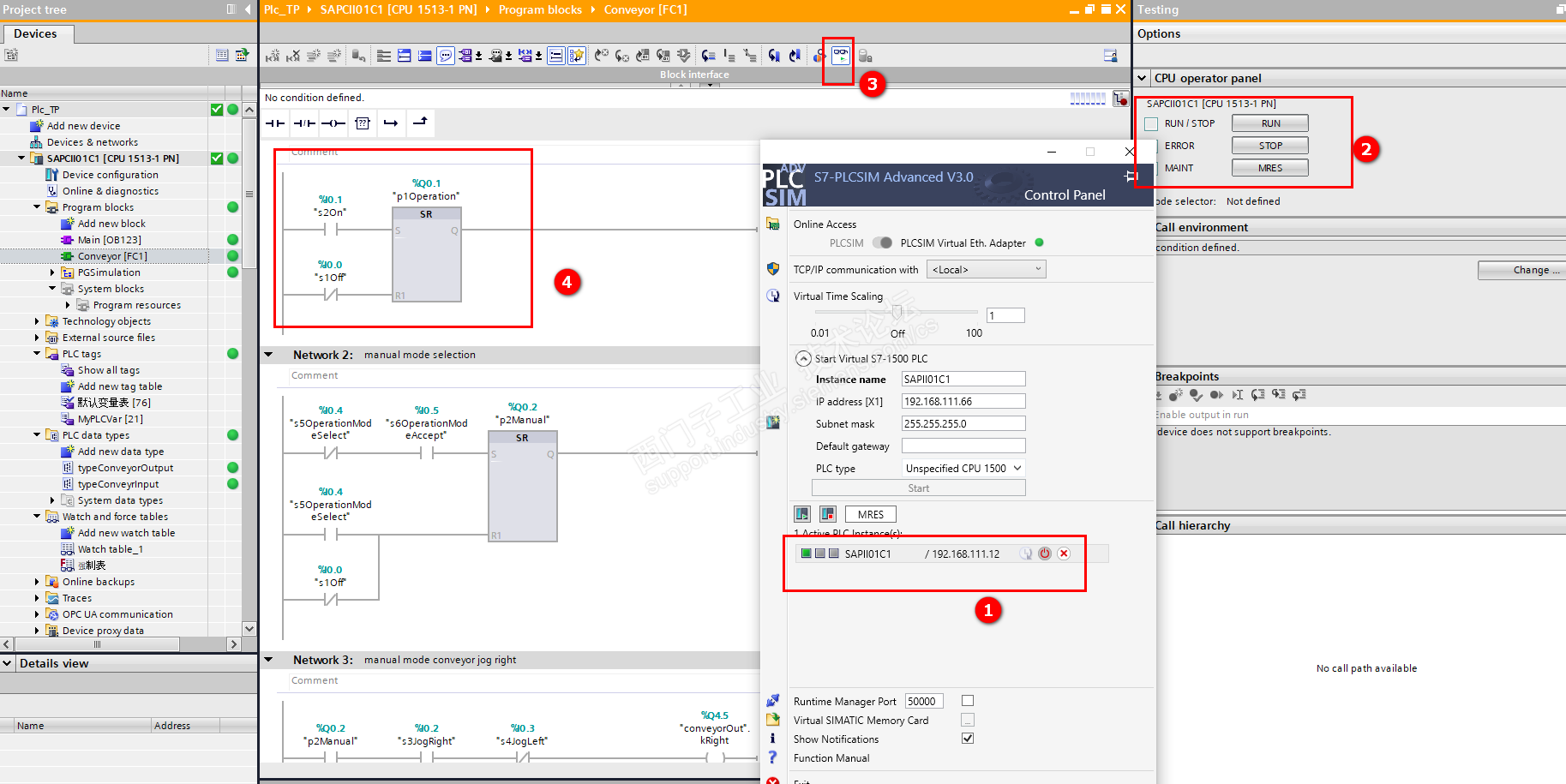1566x784 pixels.
Task: Click the STOP button in CPU operator panel
Action: (x=1270, y=146)
